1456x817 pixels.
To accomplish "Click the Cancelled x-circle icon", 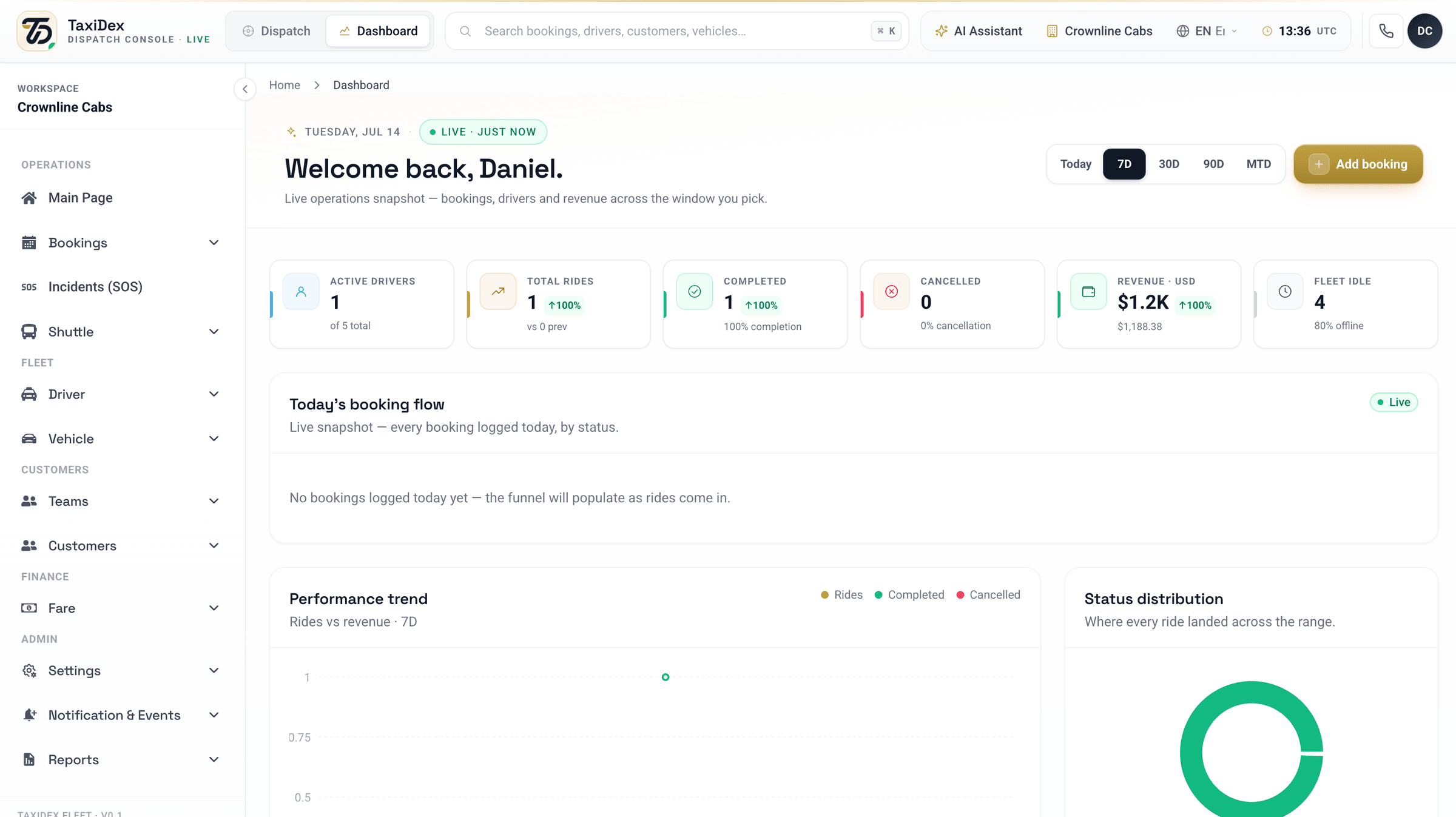I will [891, 292].
